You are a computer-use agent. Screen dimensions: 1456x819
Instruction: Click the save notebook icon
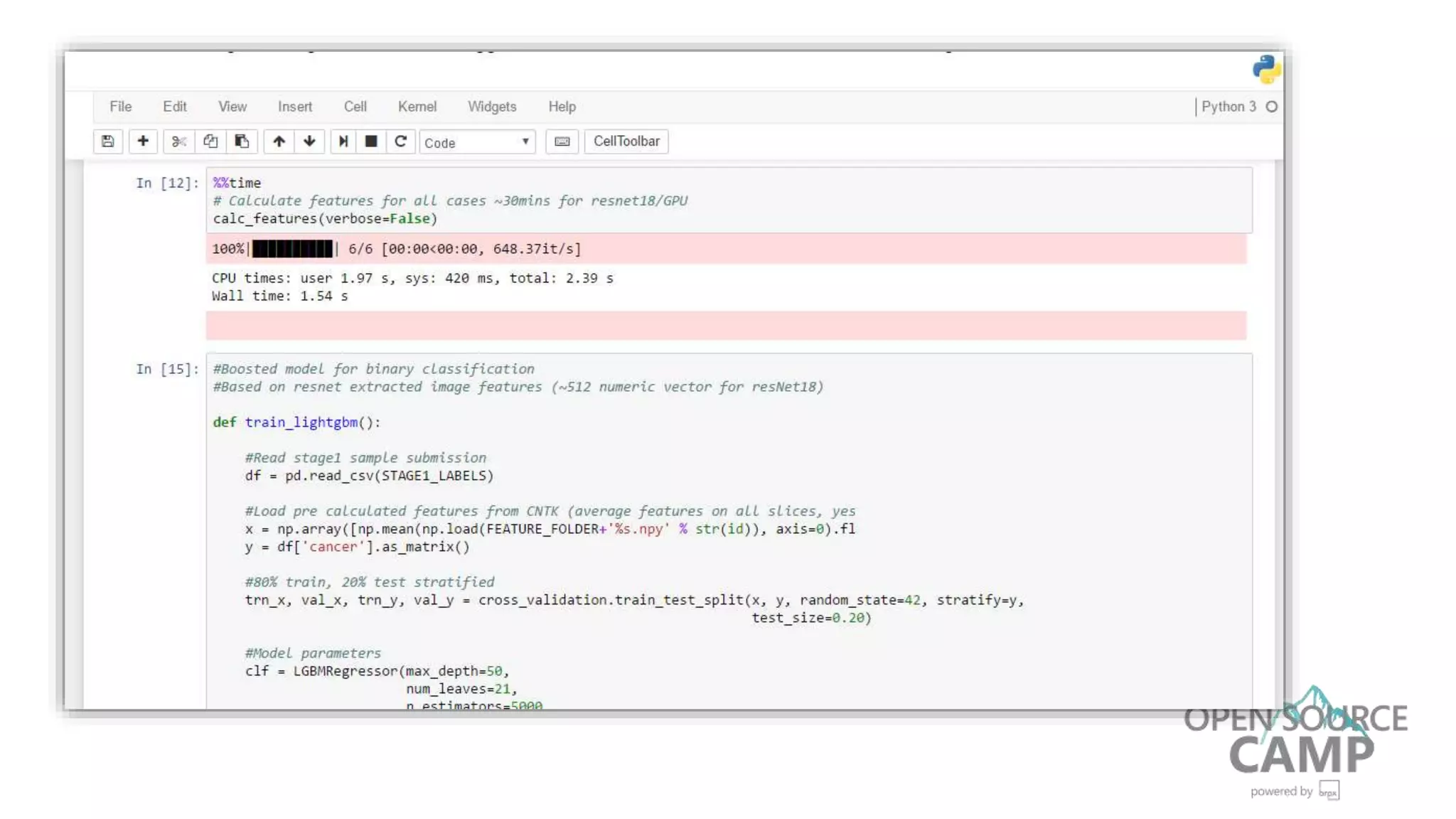108,141
